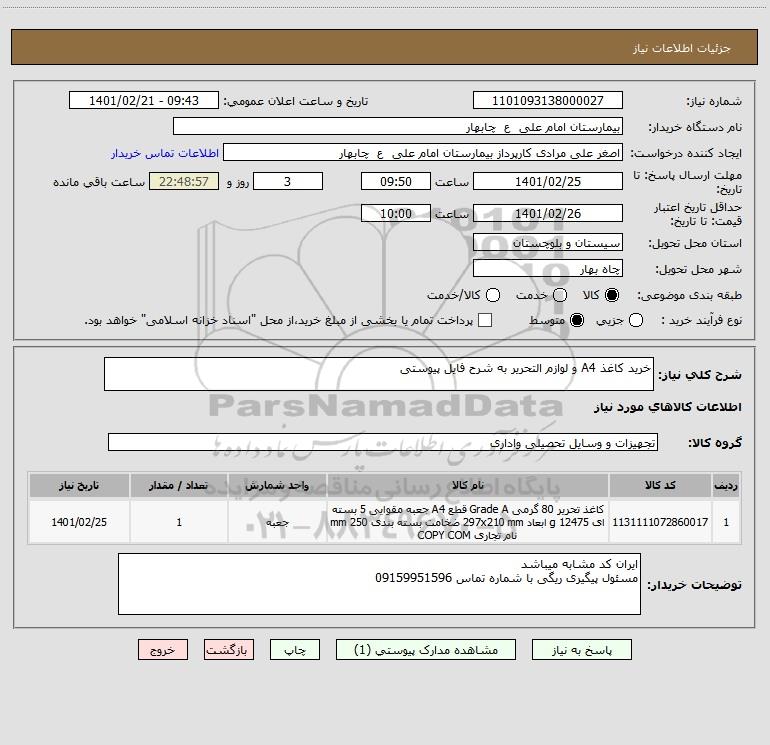
Task: Click the product code cell 1131111072860017
Action: (x=660, y=522)
